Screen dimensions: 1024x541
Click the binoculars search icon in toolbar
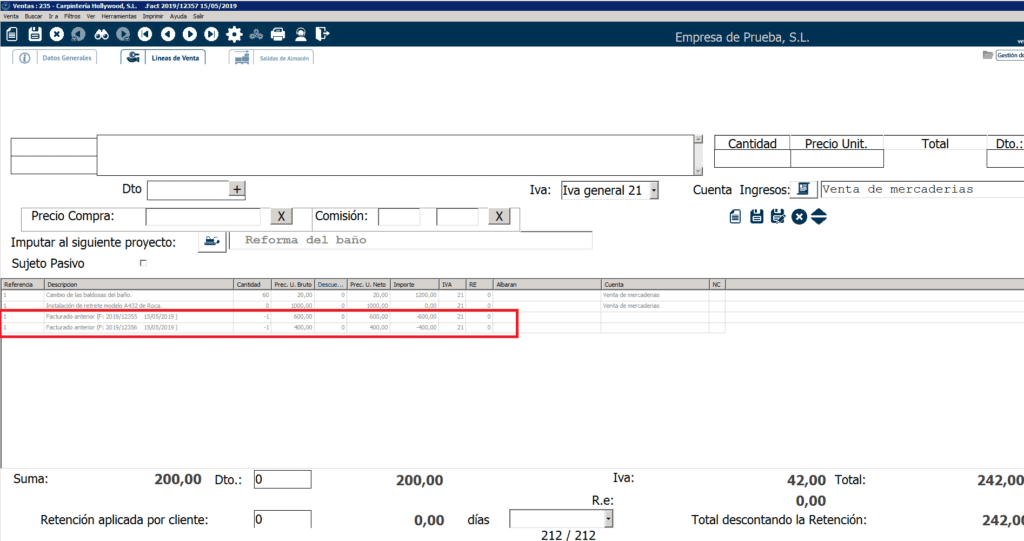click(x=101, y=34)
